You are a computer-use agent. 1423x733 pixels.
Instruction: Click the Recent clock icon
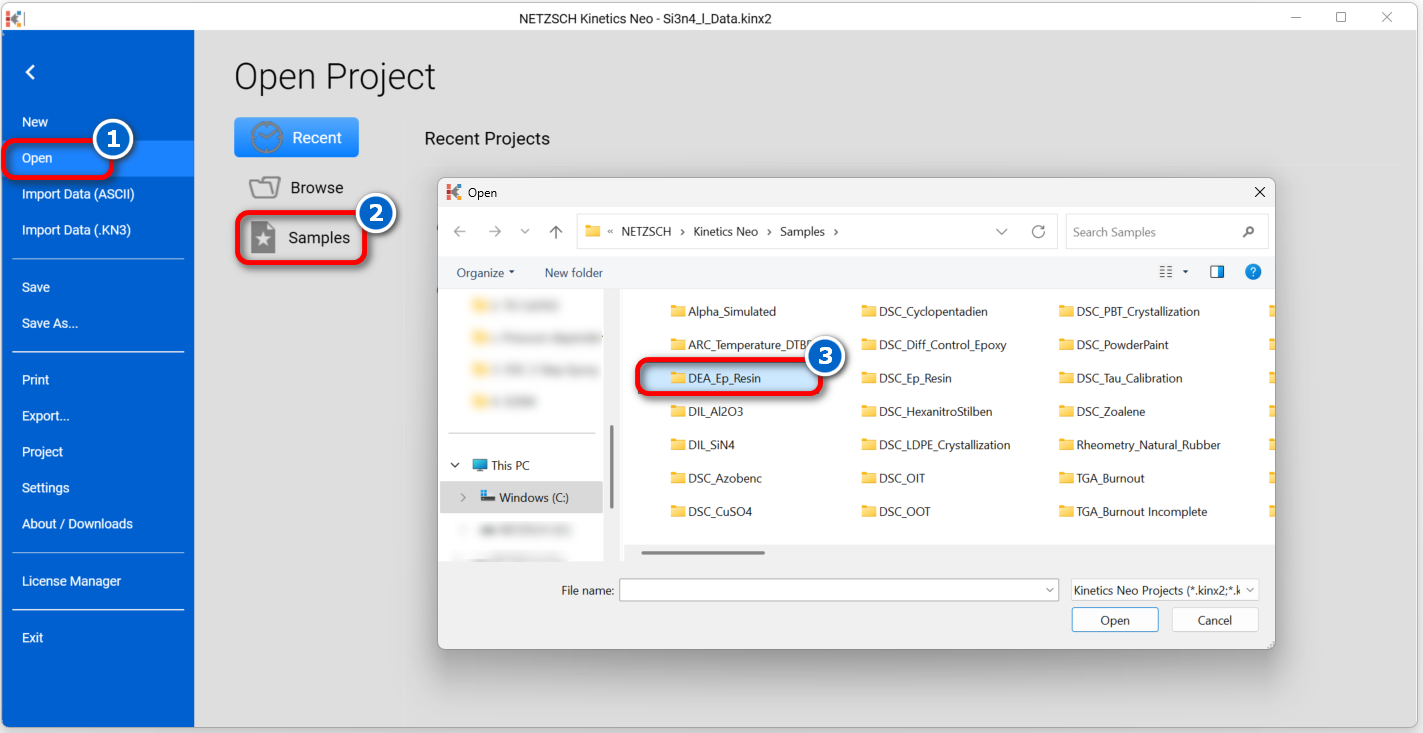coord(267,138)
